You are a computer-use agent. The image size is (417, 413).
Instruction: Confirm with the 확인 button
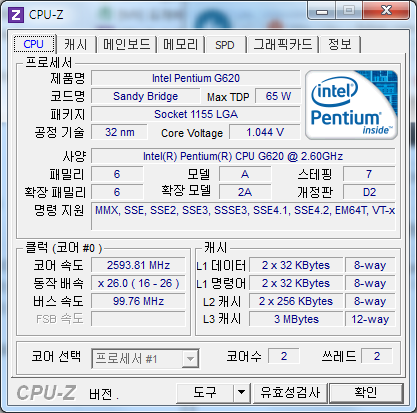click(x=366, y=392)
